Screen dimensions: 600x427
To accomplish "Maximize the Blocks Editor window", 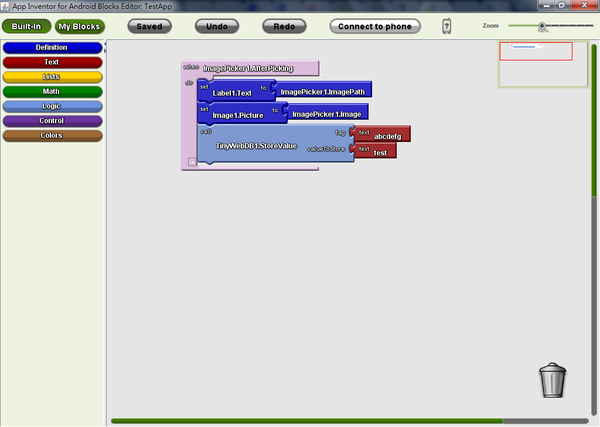I will coord(562,5).
